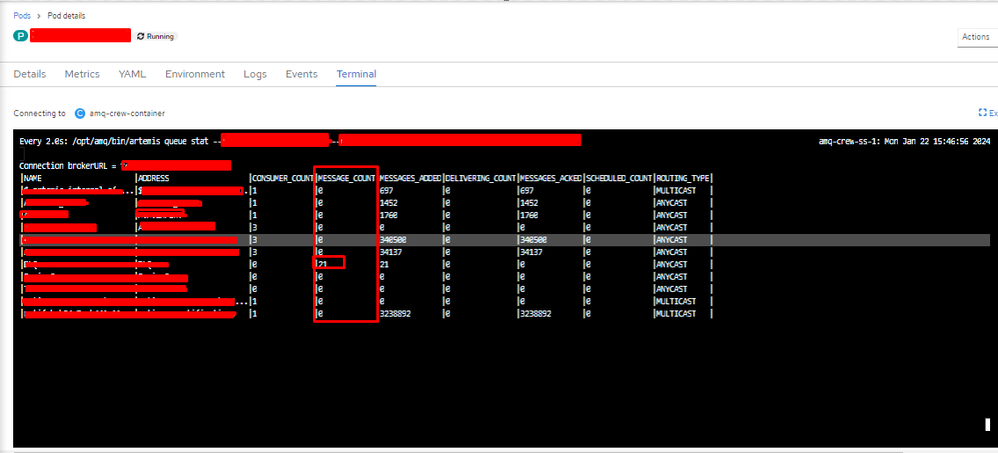Open the Actions dropdown

coord(975,37)
